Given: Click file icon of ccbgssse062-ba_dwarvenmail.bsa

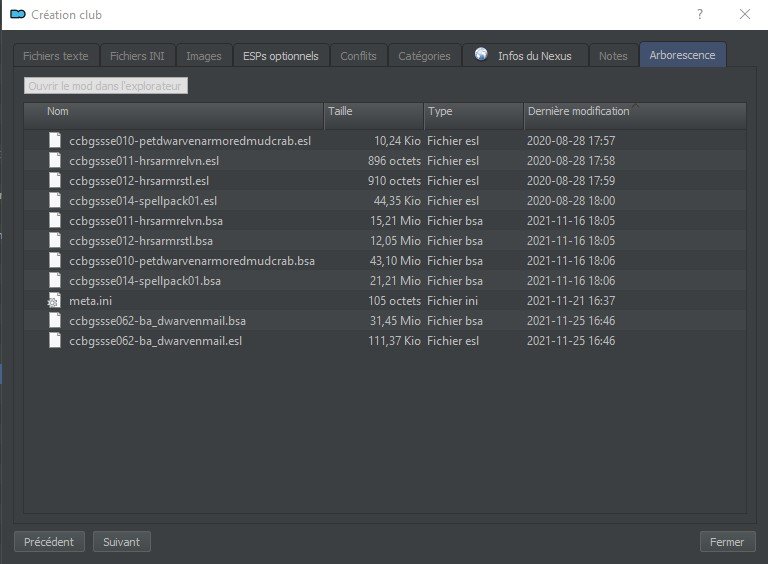Looking at the screenshot, I should tap(55, 321).
